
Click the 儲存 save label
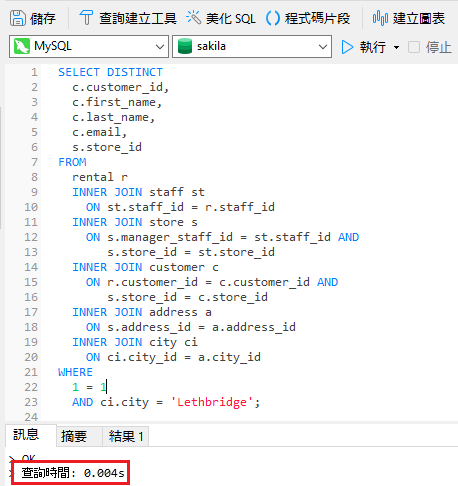tap(43, 18)
